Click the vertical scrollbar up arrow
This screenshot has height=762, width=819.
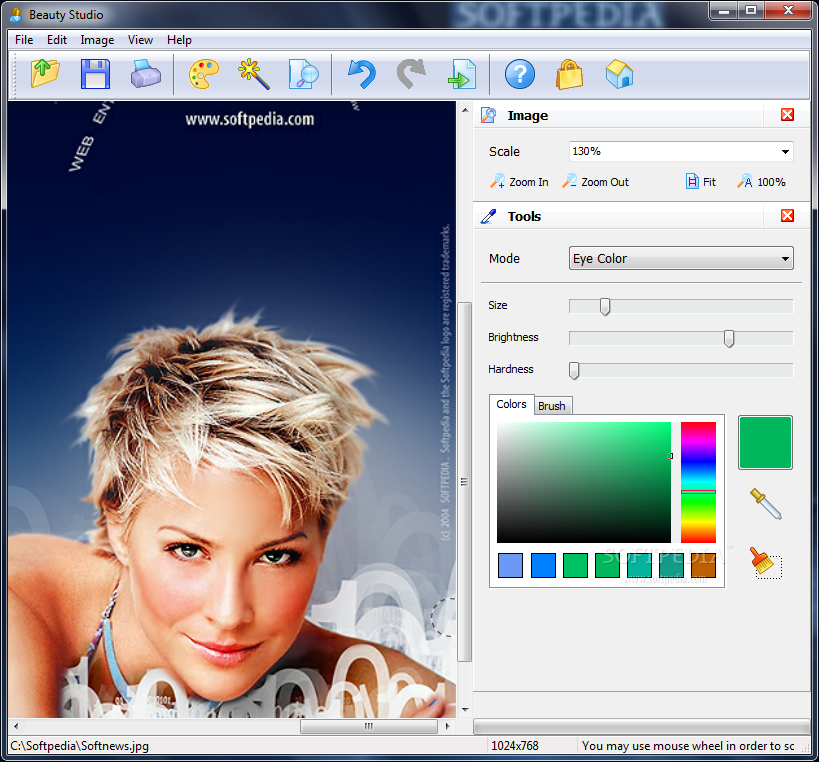pyautogui.click(x=465, y=110)
